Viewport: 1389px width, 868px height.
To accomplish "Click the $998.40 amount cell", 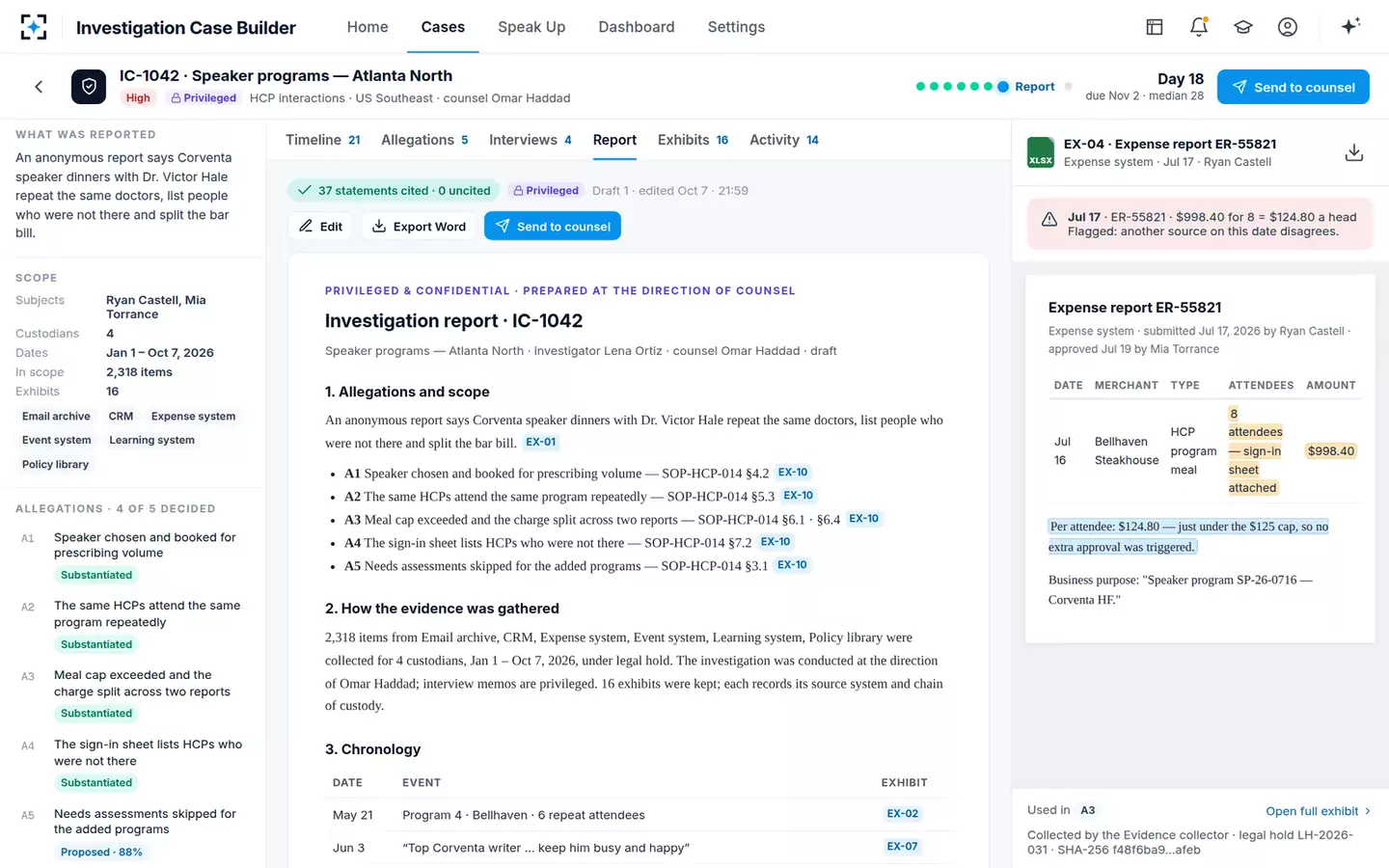I will (1331, 450).
